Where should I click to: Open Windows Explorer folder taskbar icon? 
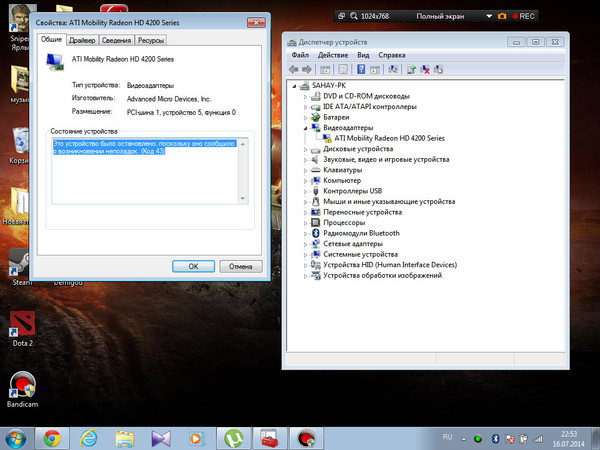125,438
